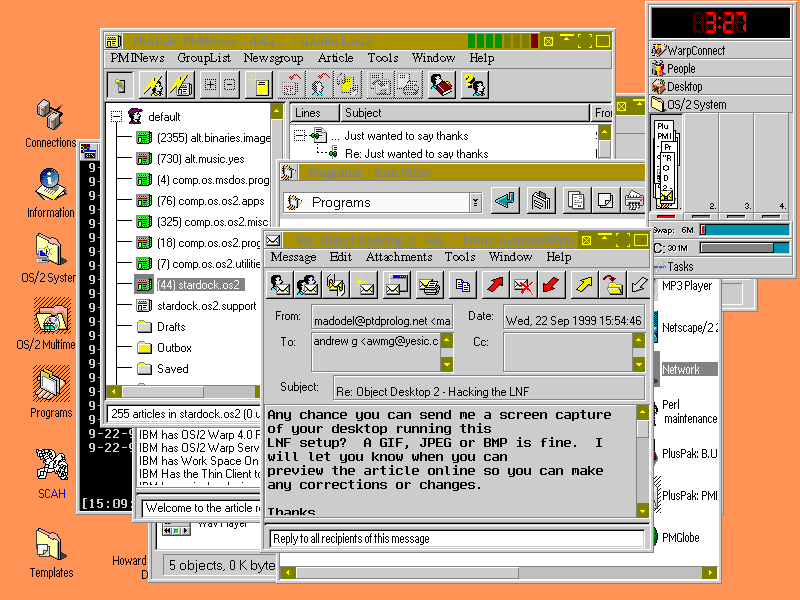Open the address book icon in PMINews toolbar
The height and width of the screenshot is (600, 800).
(x=442, y=85)
